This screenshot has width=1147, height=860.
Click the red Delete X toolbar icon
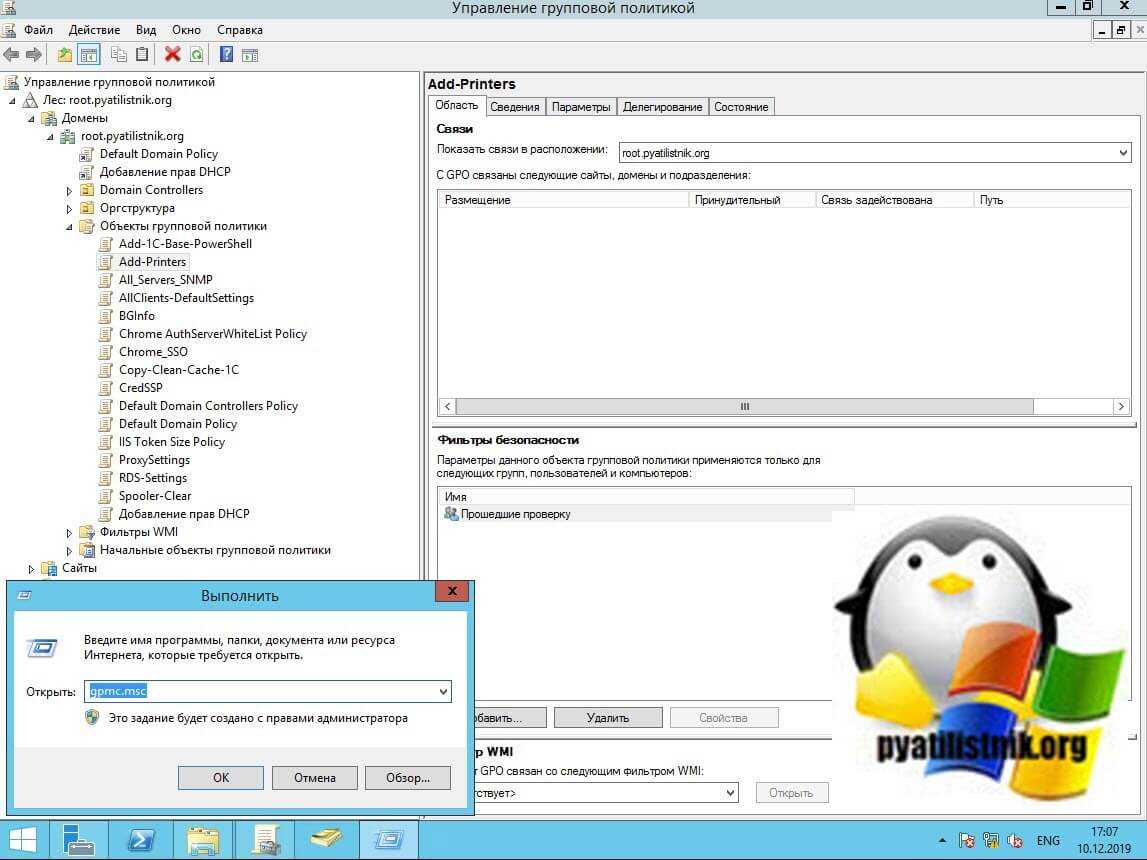(x=173, y=55)
